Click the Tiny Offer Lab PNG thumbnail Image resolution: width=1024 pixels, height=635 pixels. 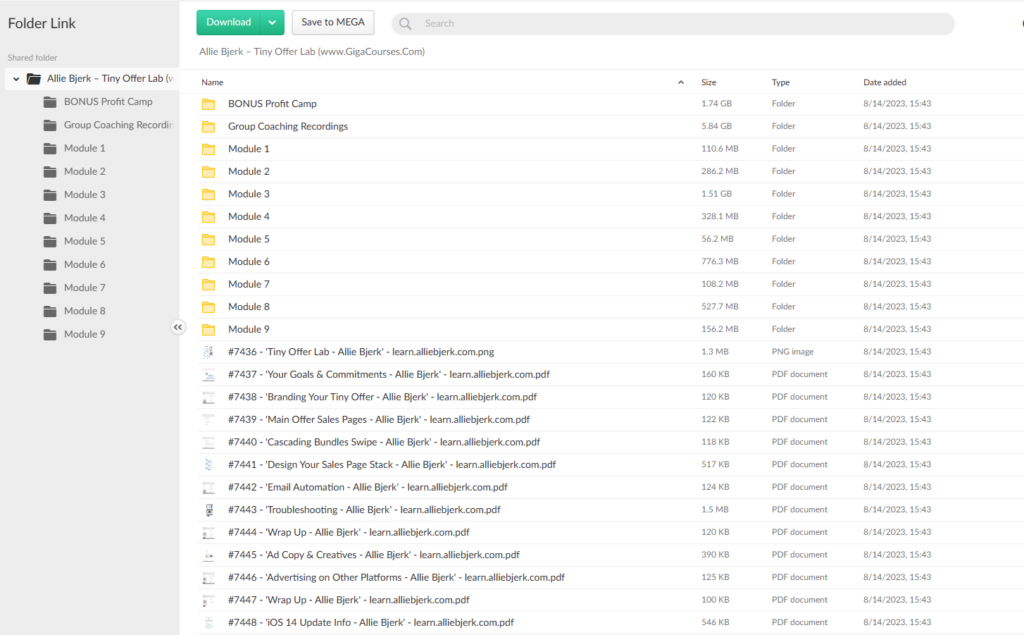[209, 352]
